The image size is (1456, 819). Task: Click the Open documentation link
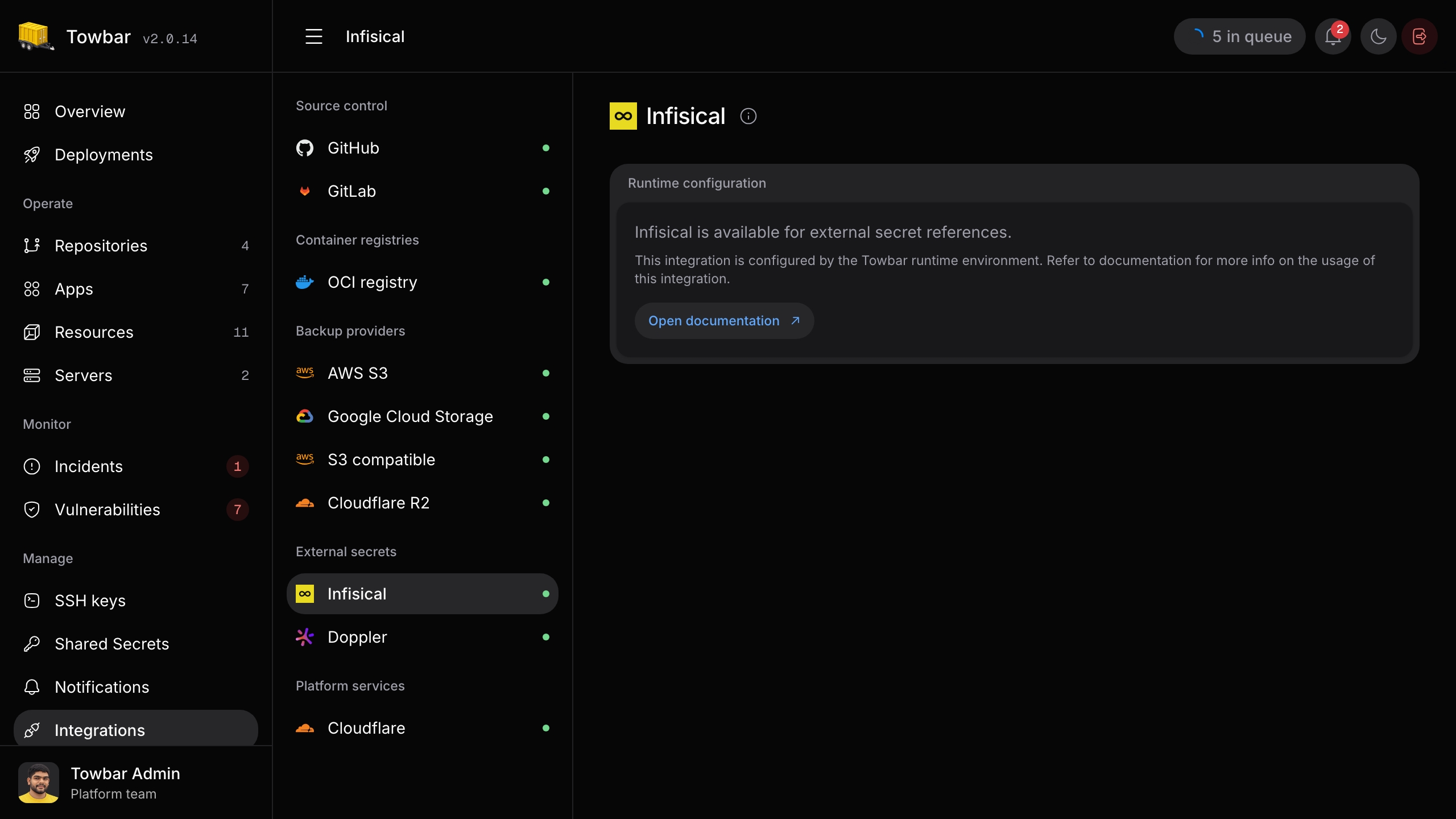pyautogui.click(x=724, y=321)
